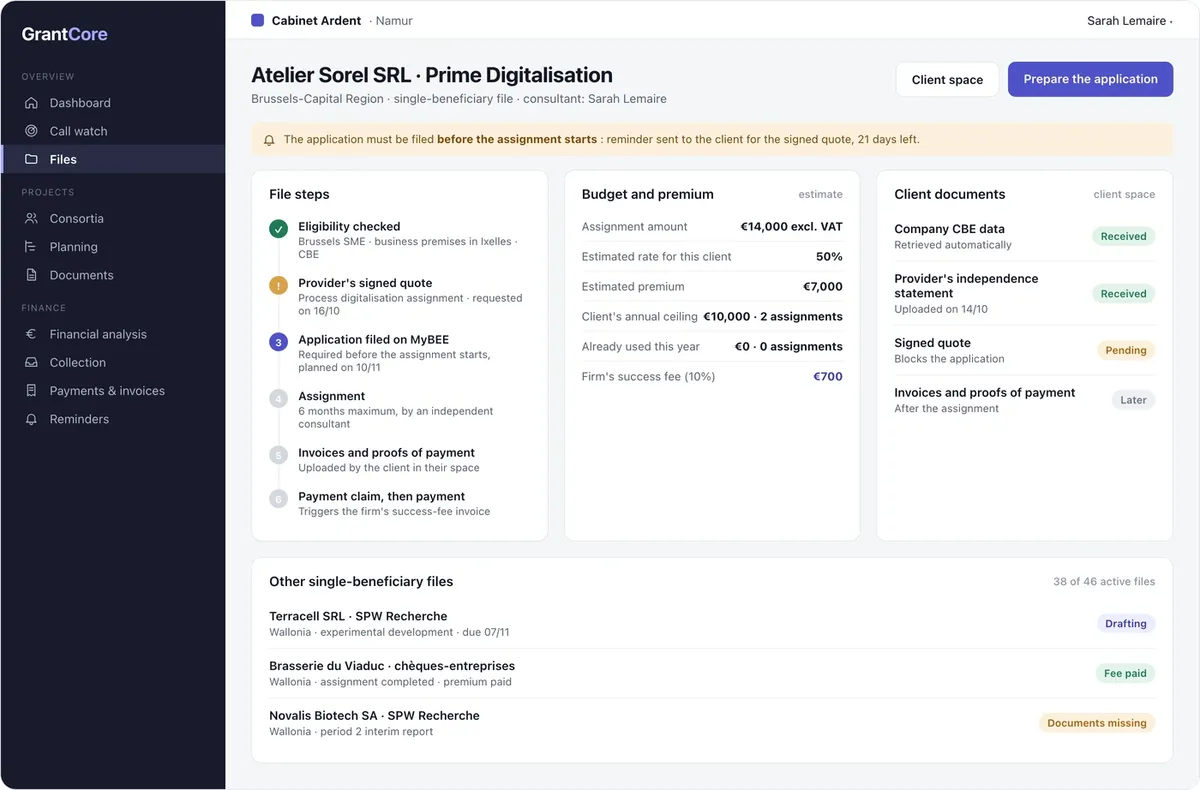The height and width of the screenshot is (790, 1200).
Task: Click the Documents file icon
Action: tap(31, 275)
